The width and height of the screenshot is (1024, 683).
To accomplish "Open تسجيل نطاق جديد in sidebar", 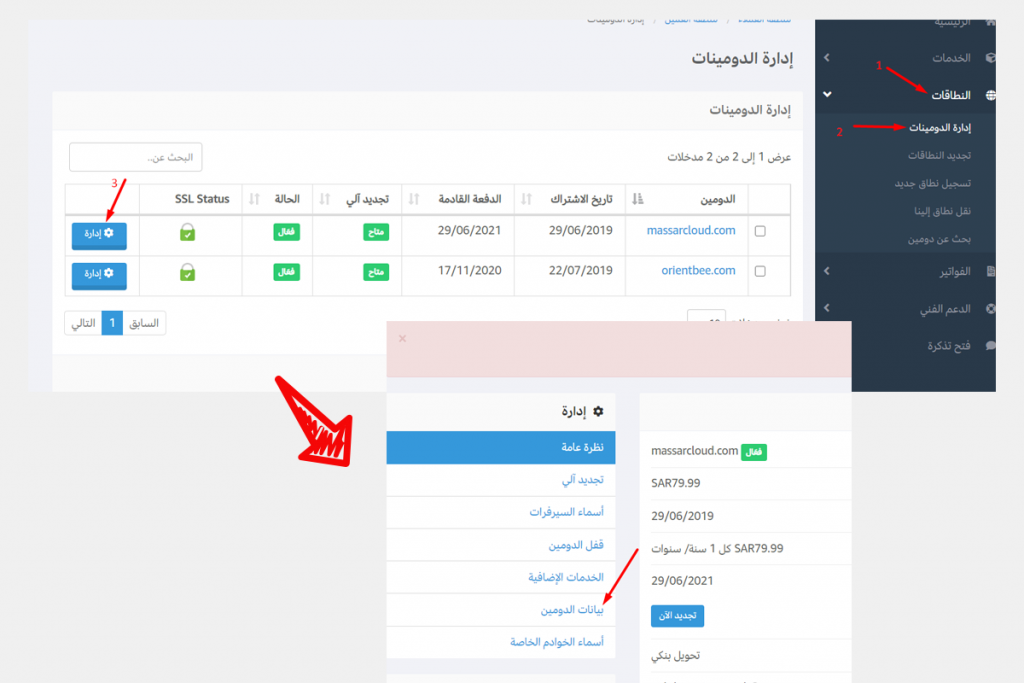I will coord(933,183).
